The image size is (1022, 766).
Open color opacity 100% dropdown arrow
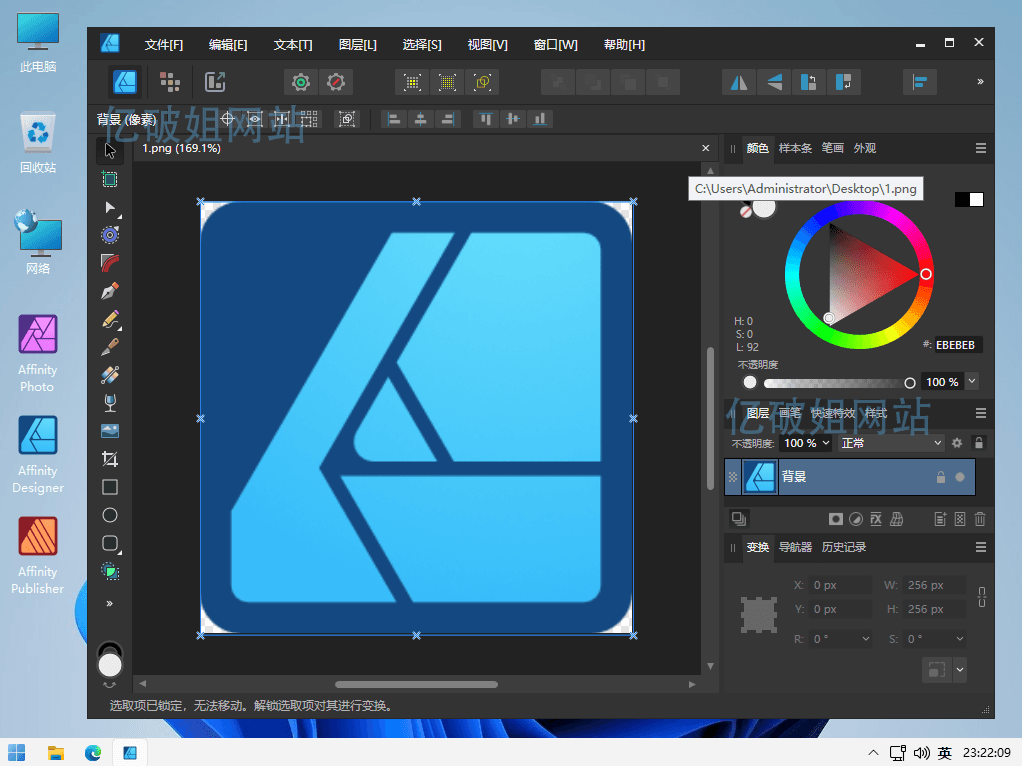coord(972,381)
